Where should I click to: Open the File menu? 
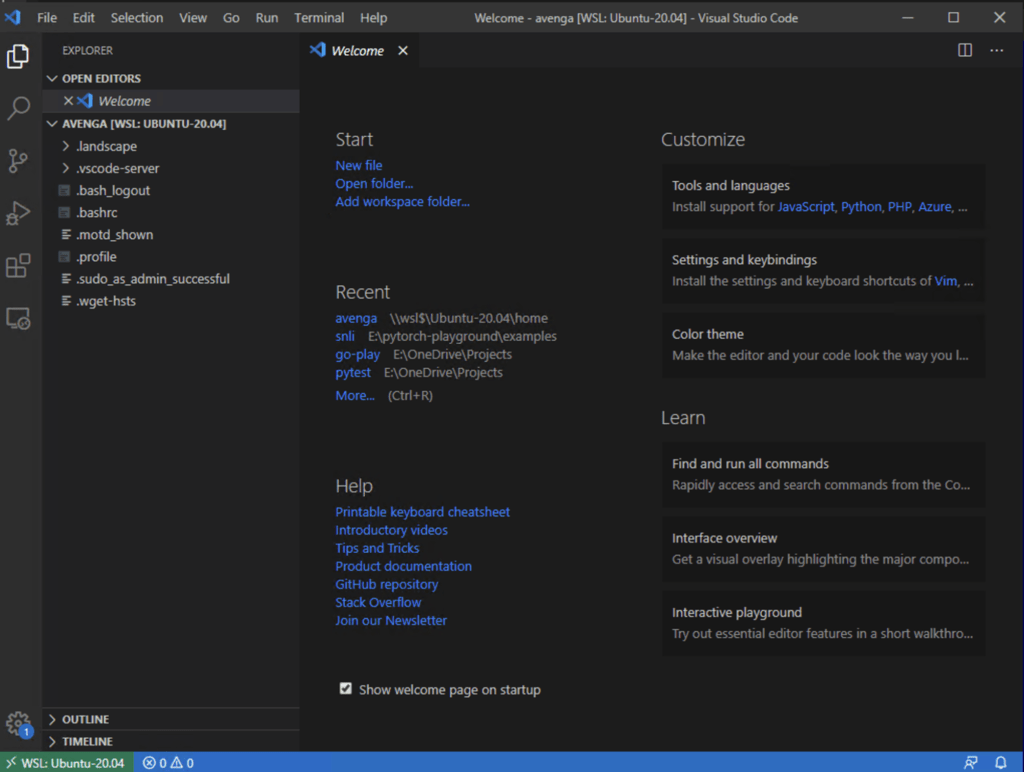point(47,18)
